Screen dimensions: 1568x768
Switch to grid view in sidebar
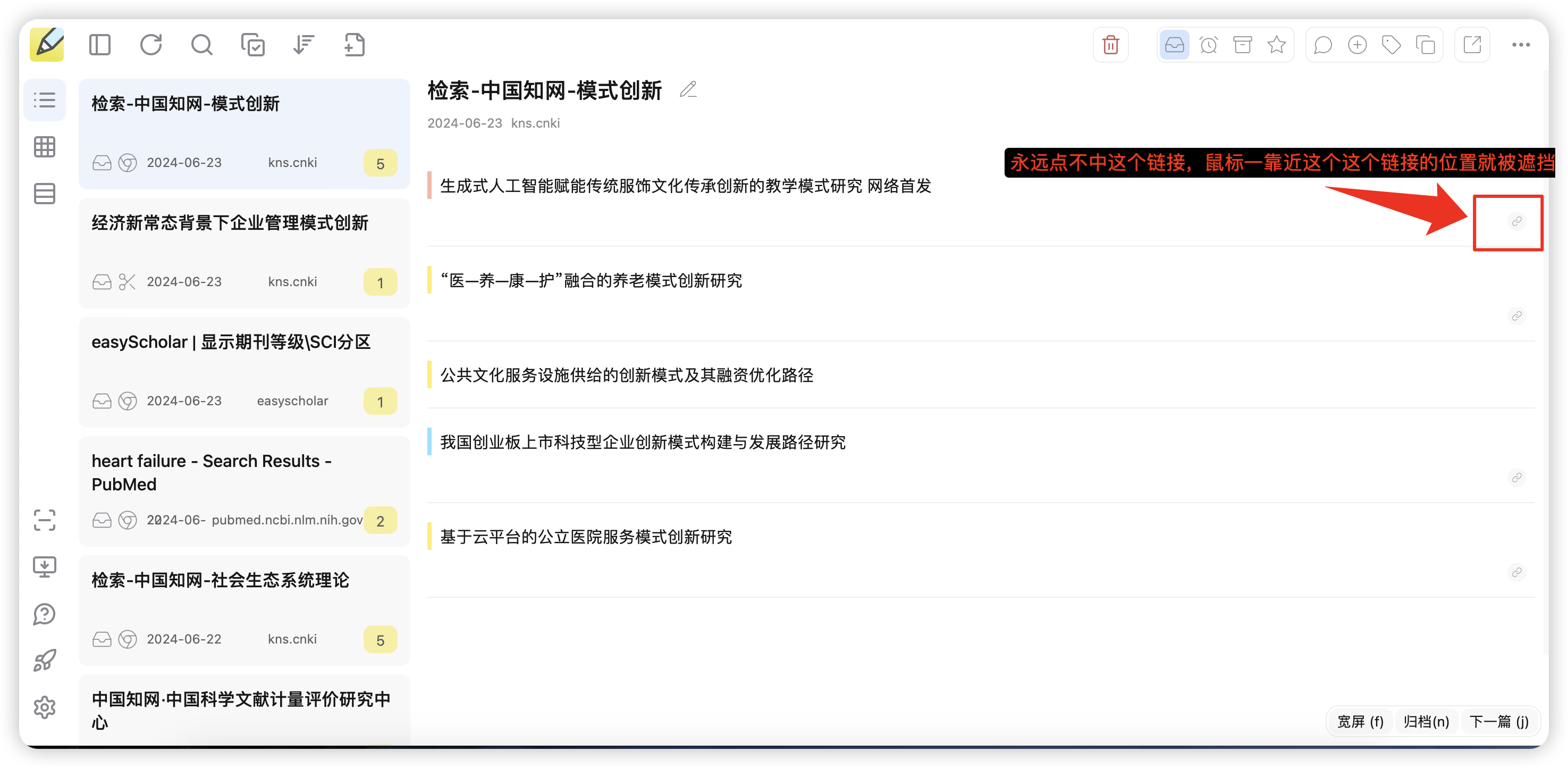45,147
